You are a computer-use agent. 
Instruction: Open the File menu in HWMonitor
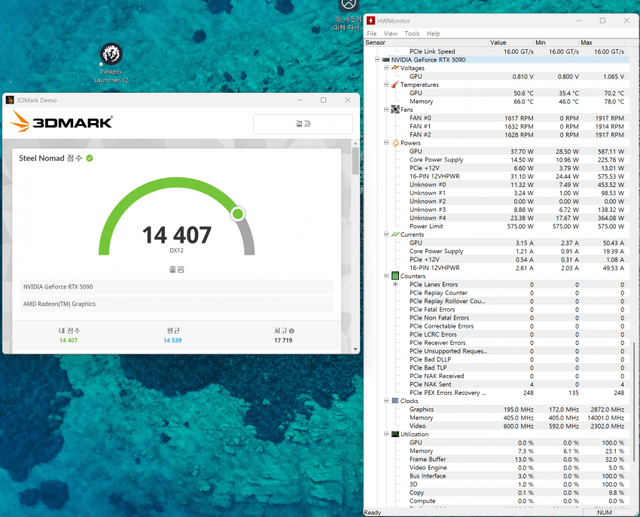tap(372, 33)
